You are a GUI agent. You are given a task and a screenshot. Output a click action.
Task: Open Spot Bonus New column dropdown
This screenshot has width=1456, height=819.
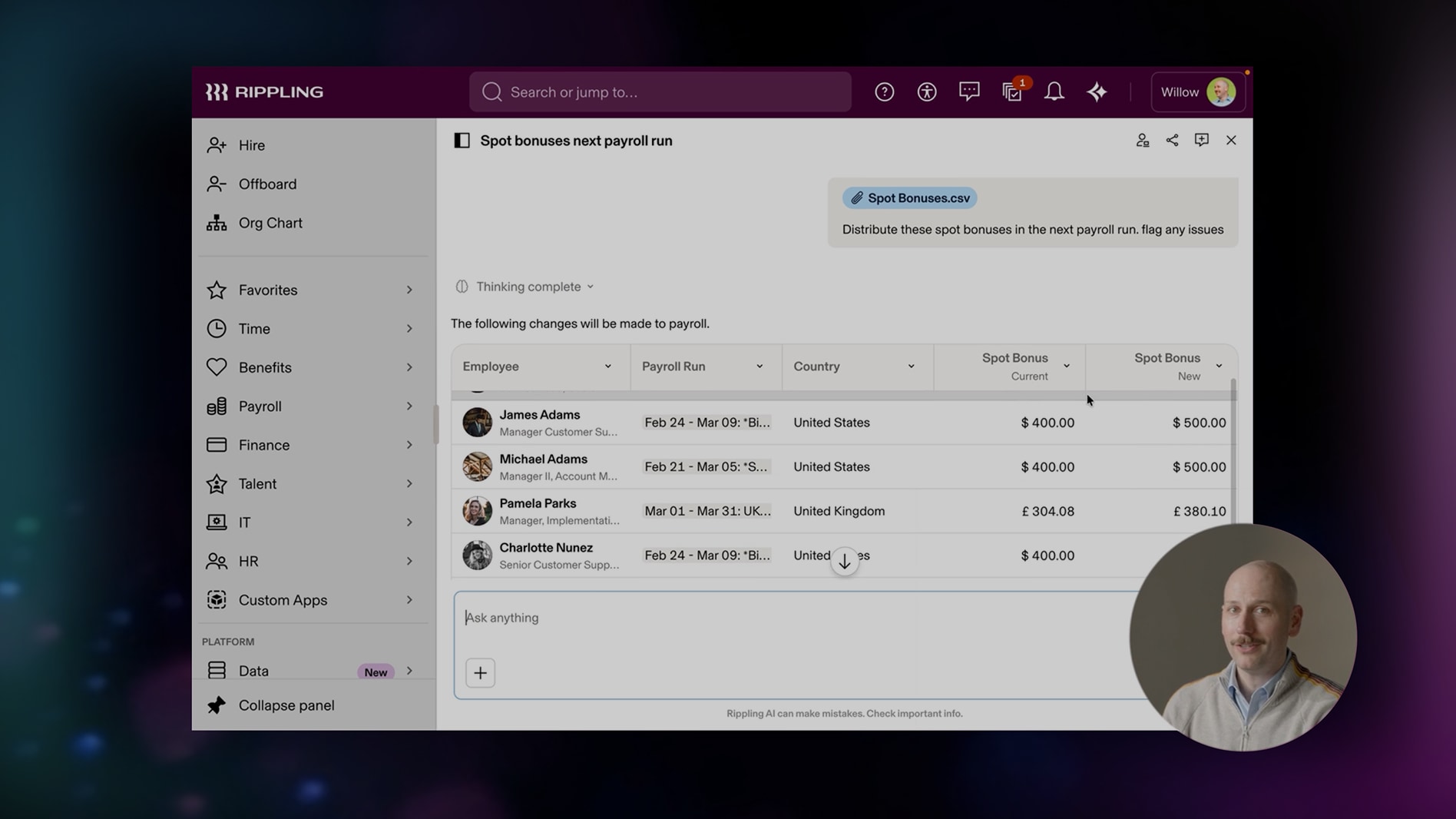coord(1219,366)
